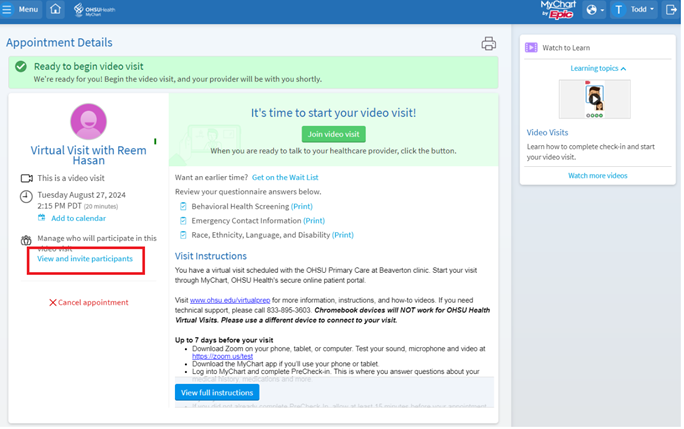Click the OHSU Health MyChart logo
The width and height of the screenshot is (684, 429).
(x=101, y=10)
